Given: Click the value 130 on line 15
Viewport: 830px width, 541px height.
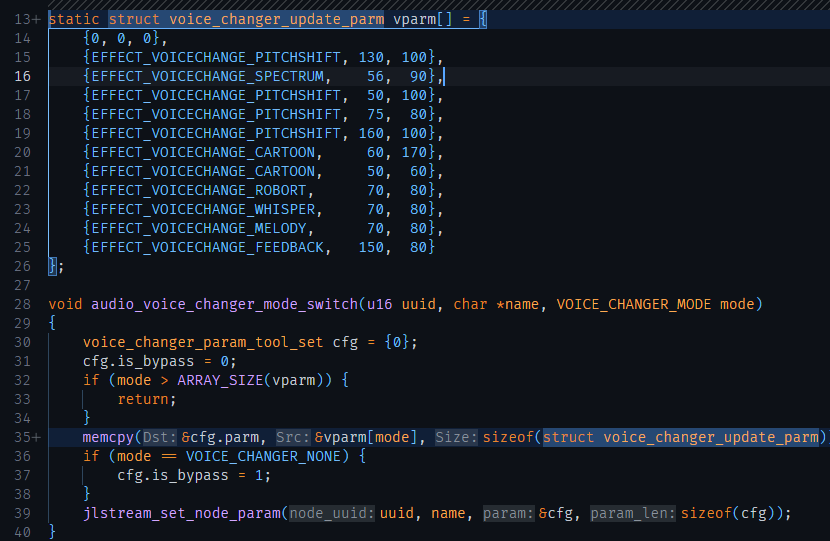Looking at the screenshot, I should [371, 57].
